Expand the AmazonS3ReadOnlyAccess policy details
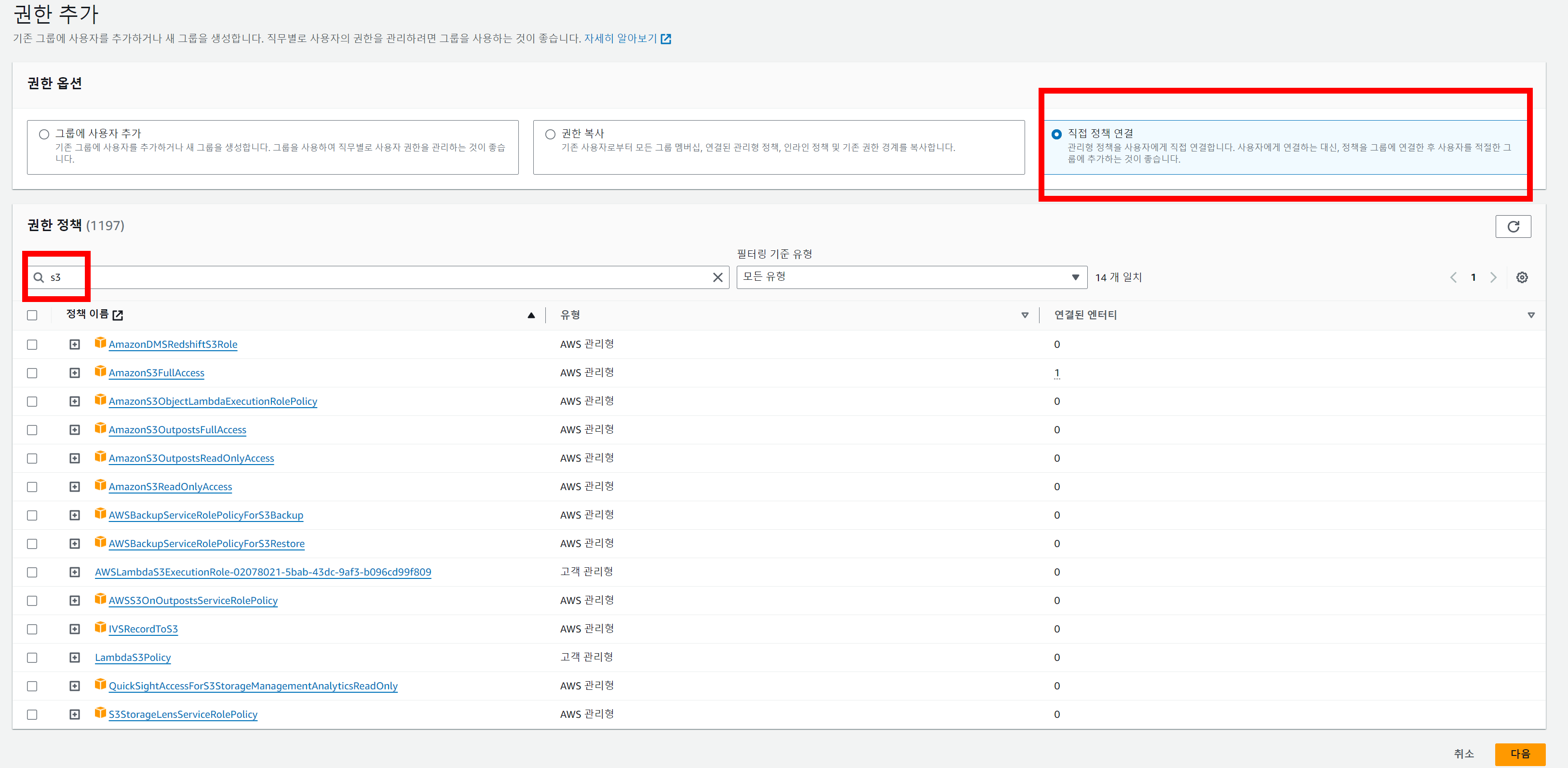Image resolution: width=1568 pixels, height=768 pixels. (x=74, y=487)
